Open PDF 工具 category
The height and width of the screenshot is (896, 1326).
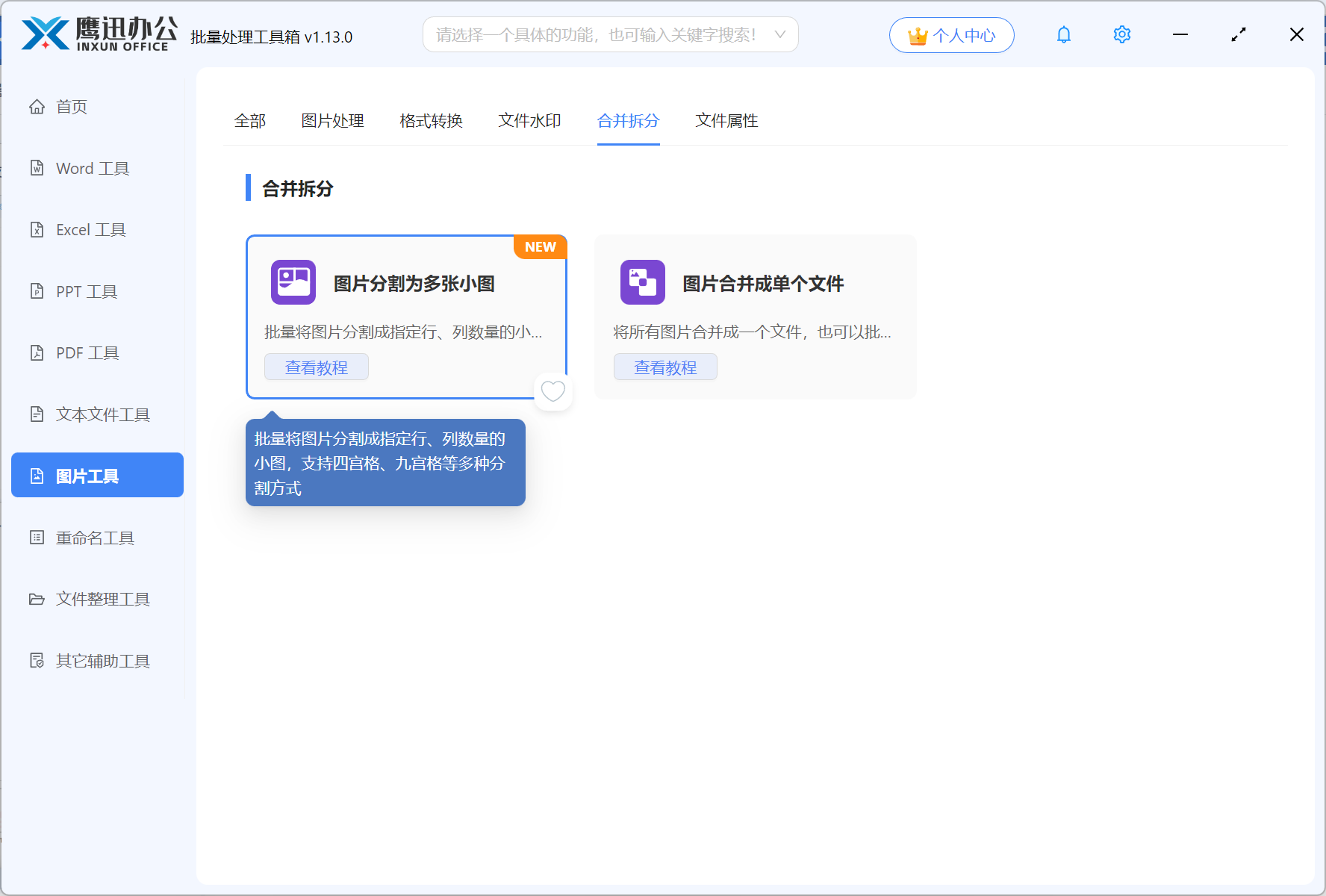pyautogui.click(x=87, y=352)
